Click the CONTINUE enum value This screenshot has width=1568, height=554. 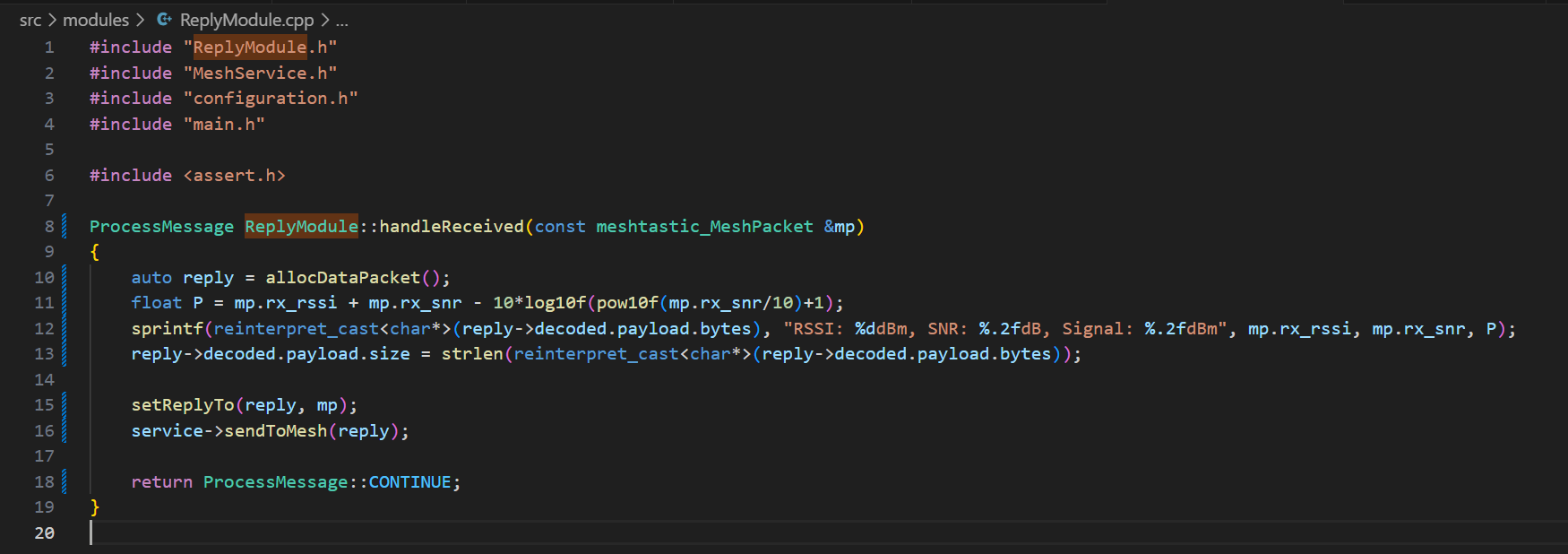409,482
